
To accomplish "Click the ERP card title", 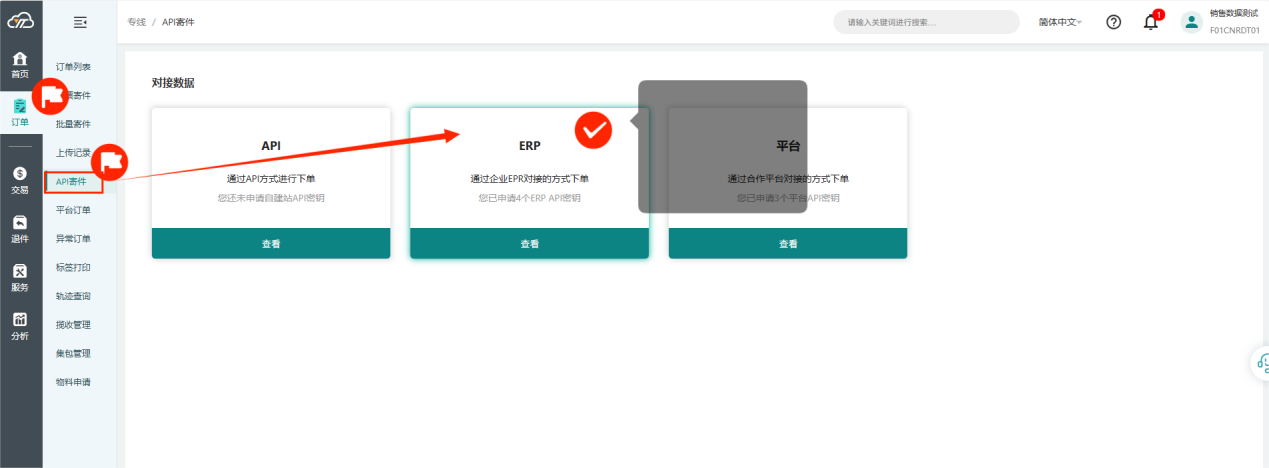I will coord(529,146).
